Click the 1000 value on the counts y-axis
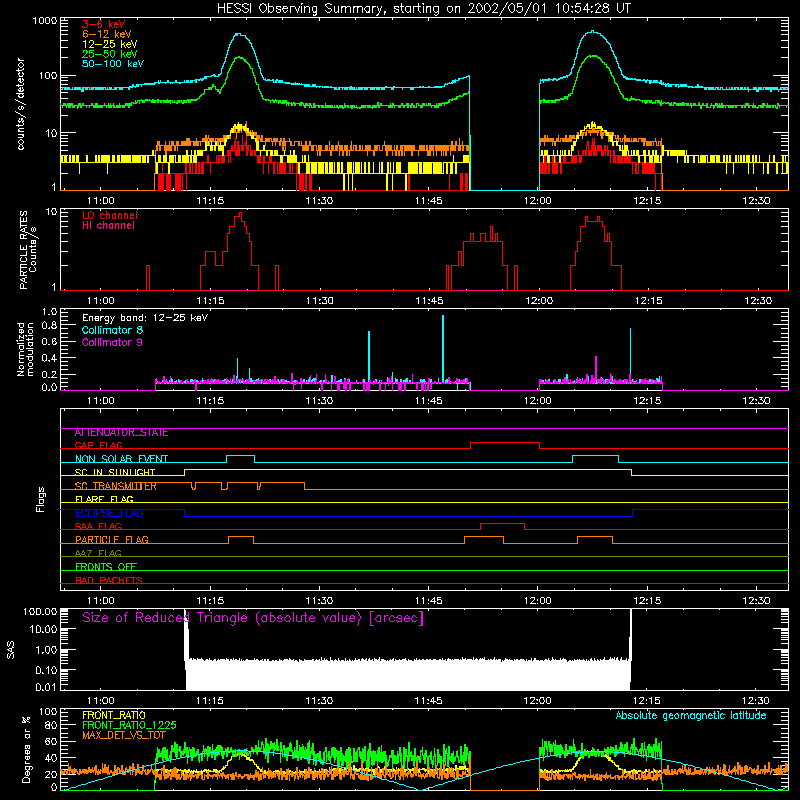800x800 pixels. (45, 21)
